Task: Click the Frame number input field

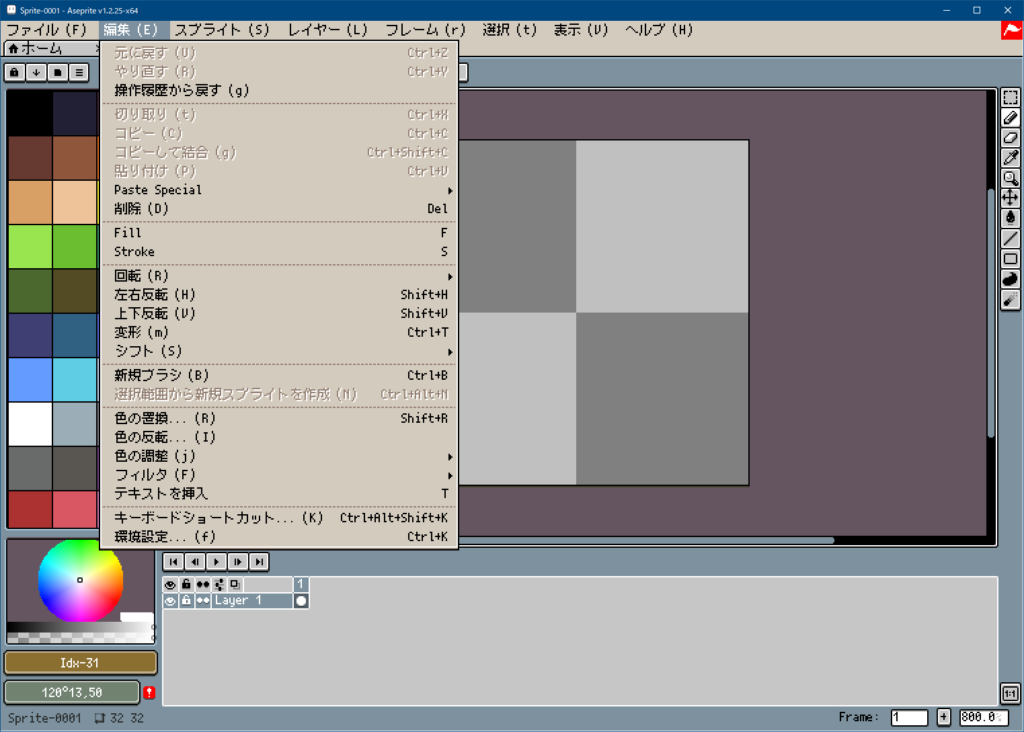Action: click(909, 717)
